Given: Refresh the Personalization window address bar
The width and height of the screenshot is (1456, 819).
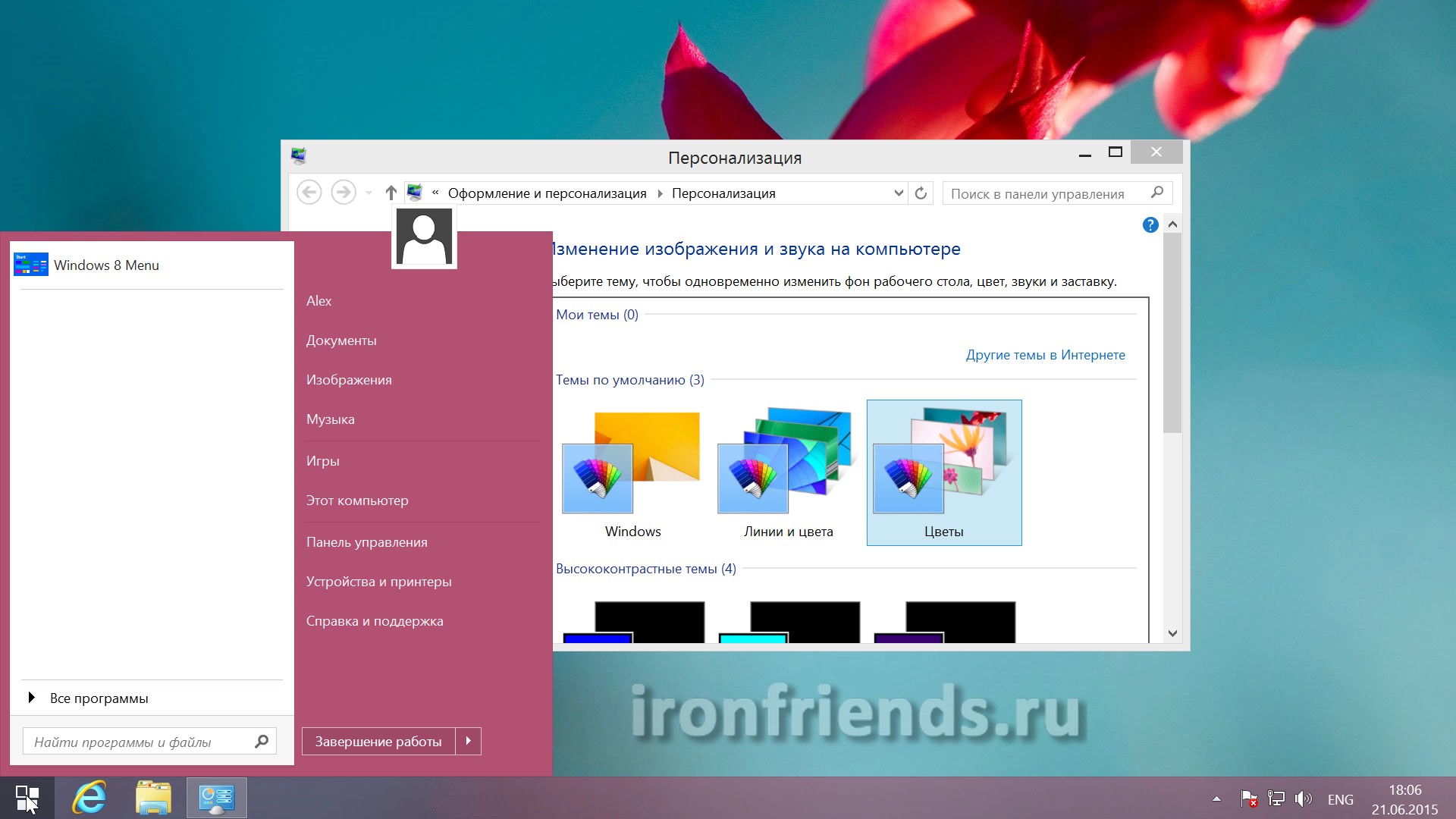Looking at the screenshot, I should [921, 193].
